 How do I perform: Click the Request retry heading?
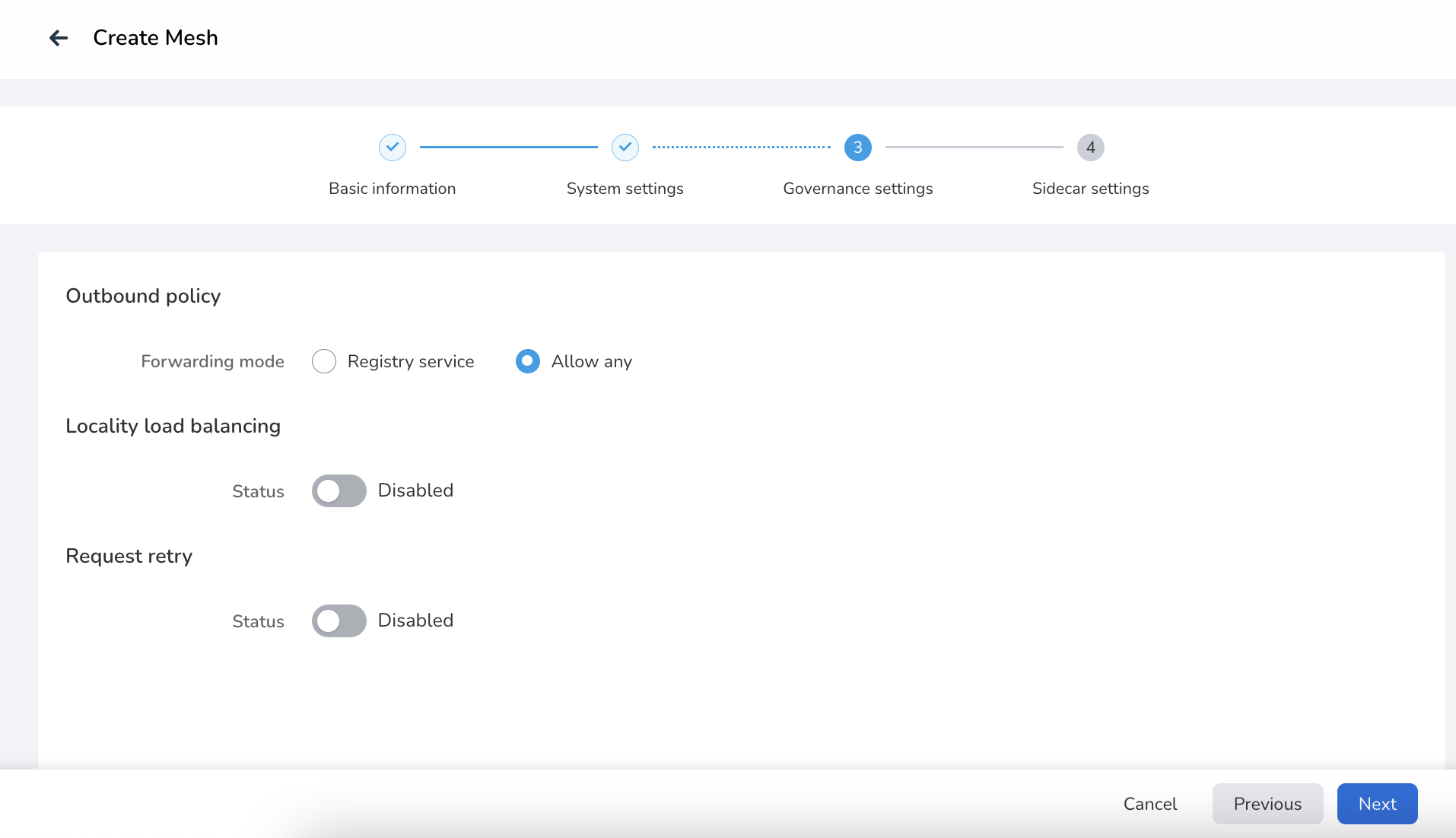129,556
